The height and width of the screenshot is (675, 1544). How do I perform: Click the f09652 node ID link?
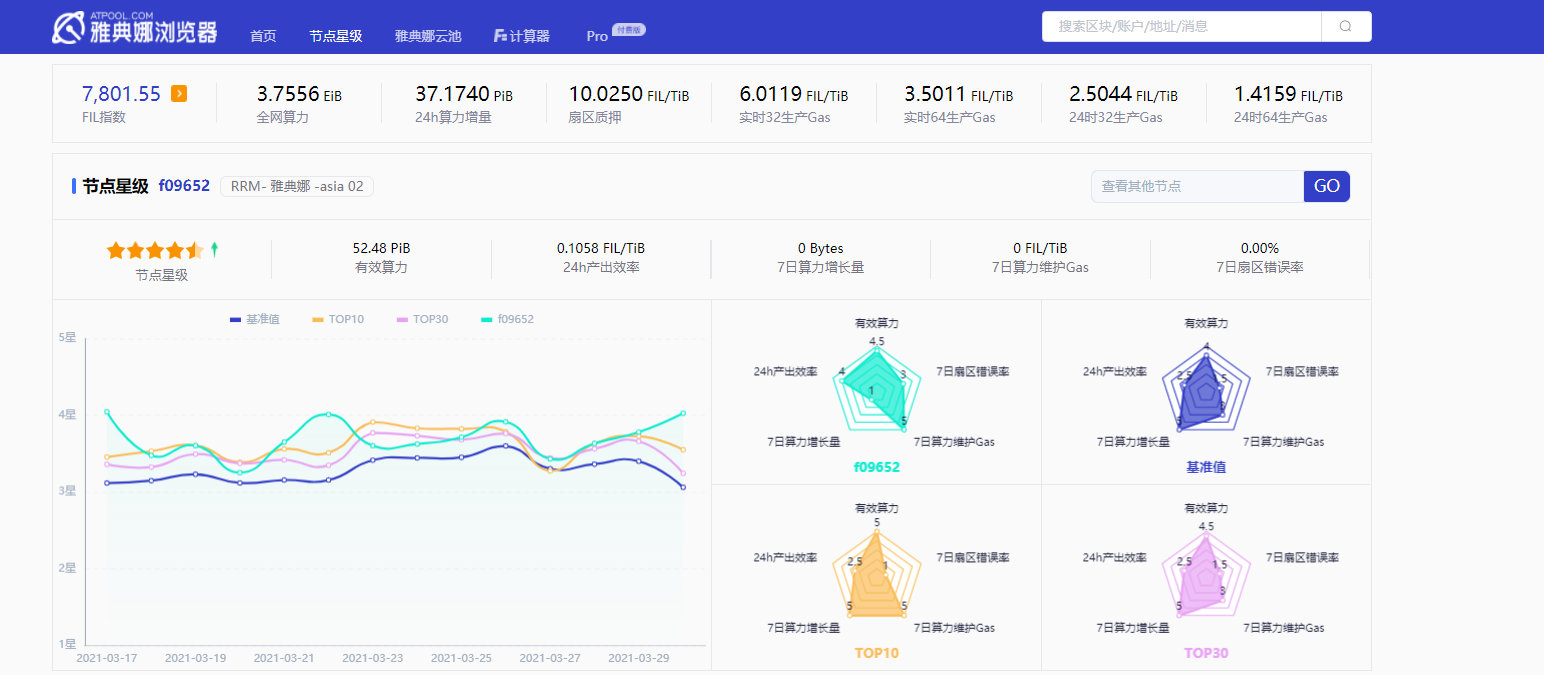point(184,186)
